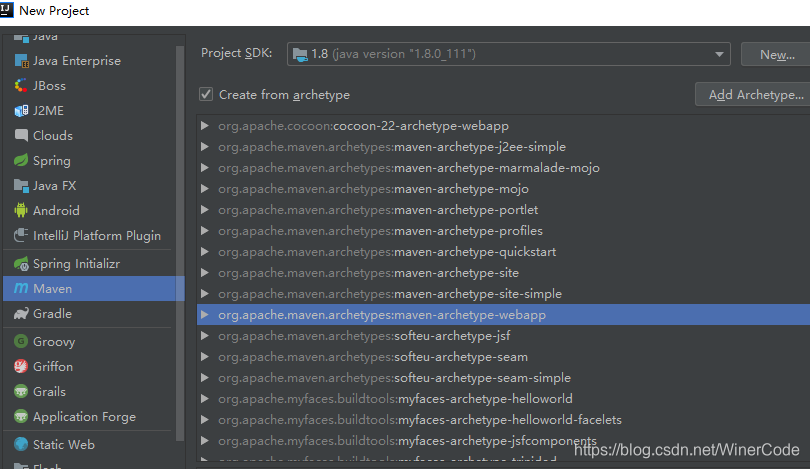Image resolution: width=810 pixels, height=469 pixels.
Task: Click Add Archetype... button
Action: tap(754, 95)
